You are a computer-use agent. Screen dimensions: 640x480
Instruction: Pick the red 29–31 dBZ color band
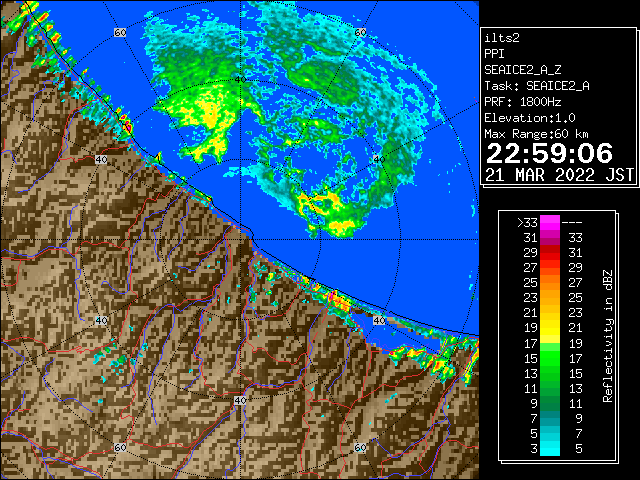550,253
